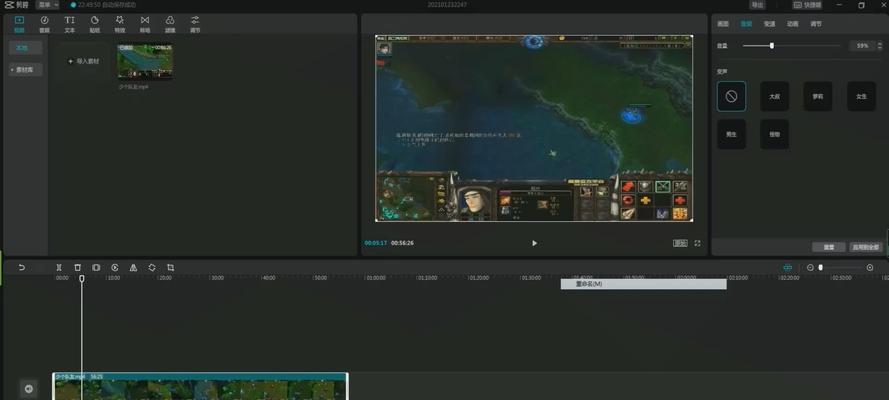Click the 01:00:00 mark on timeline ruler

point(376,278)
